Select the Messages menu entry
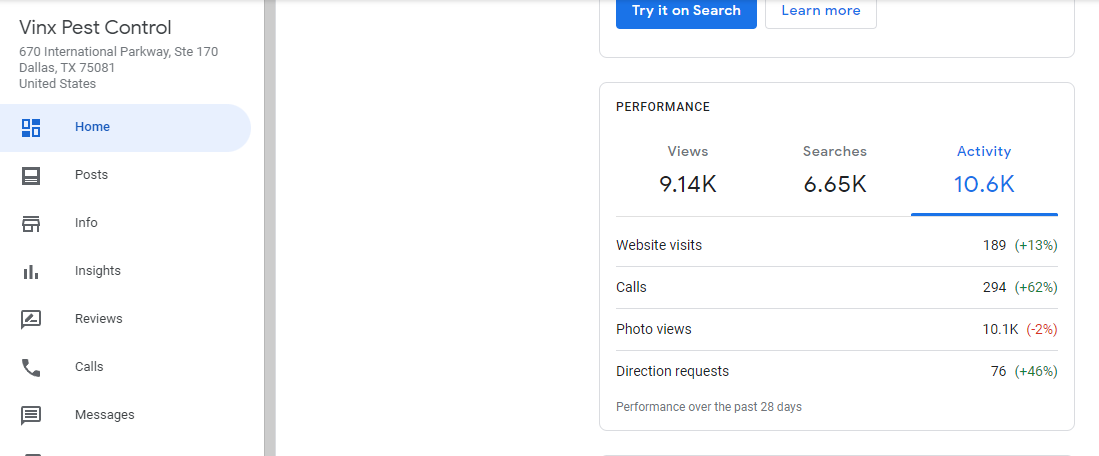The image size is (1099, 456). pos(104,415)
